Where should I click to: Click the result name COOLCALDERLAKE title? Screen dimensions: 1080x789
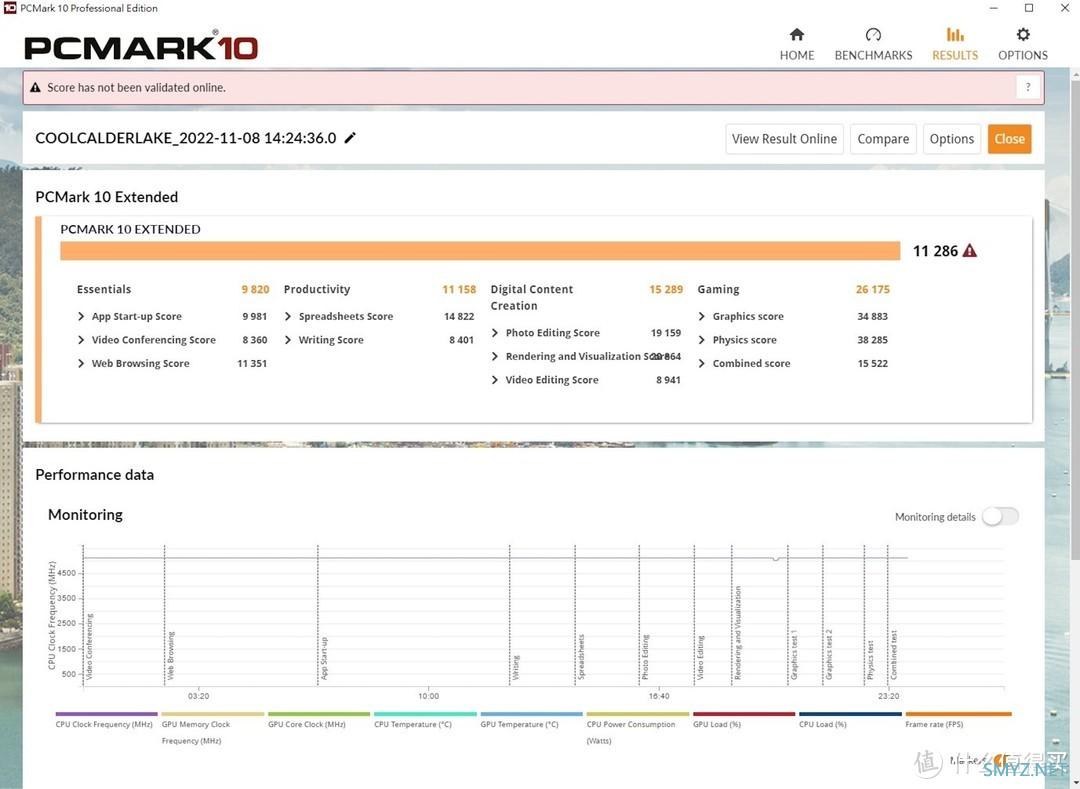pos(185,138)
